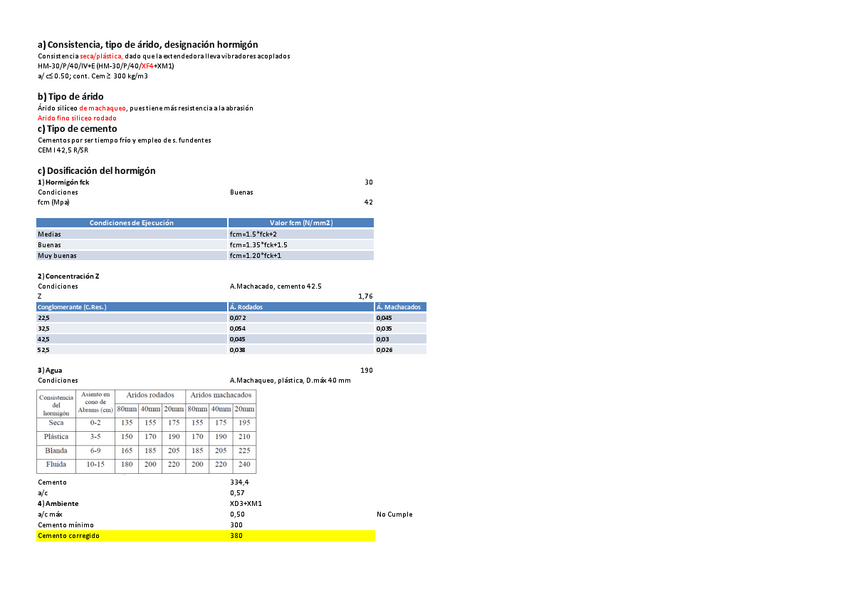
Task: Click the Z value "1,76"
Action: point(366,296)
